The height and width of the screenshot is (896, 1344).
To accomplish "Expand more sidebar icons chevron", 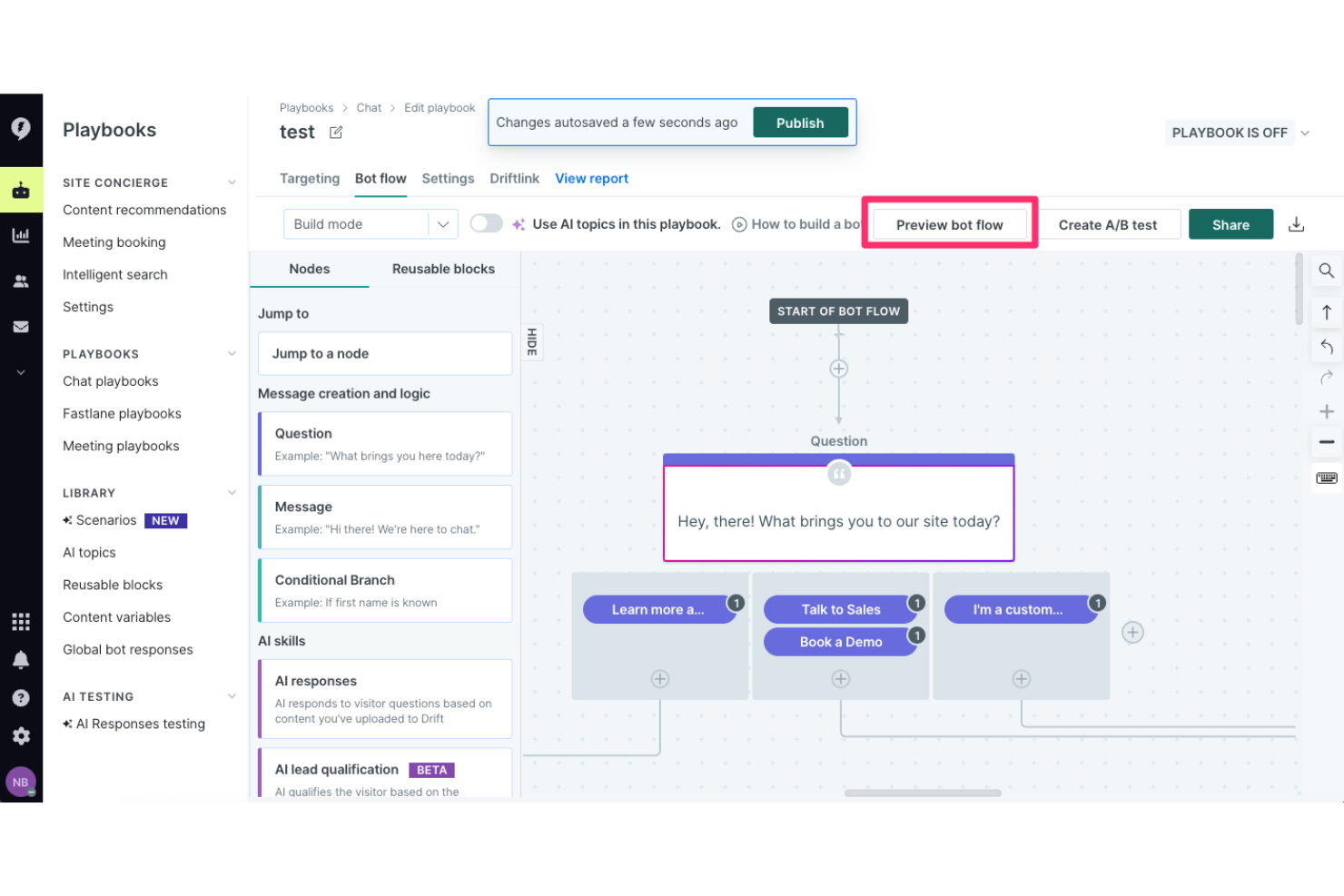I will tap(21, 372).
